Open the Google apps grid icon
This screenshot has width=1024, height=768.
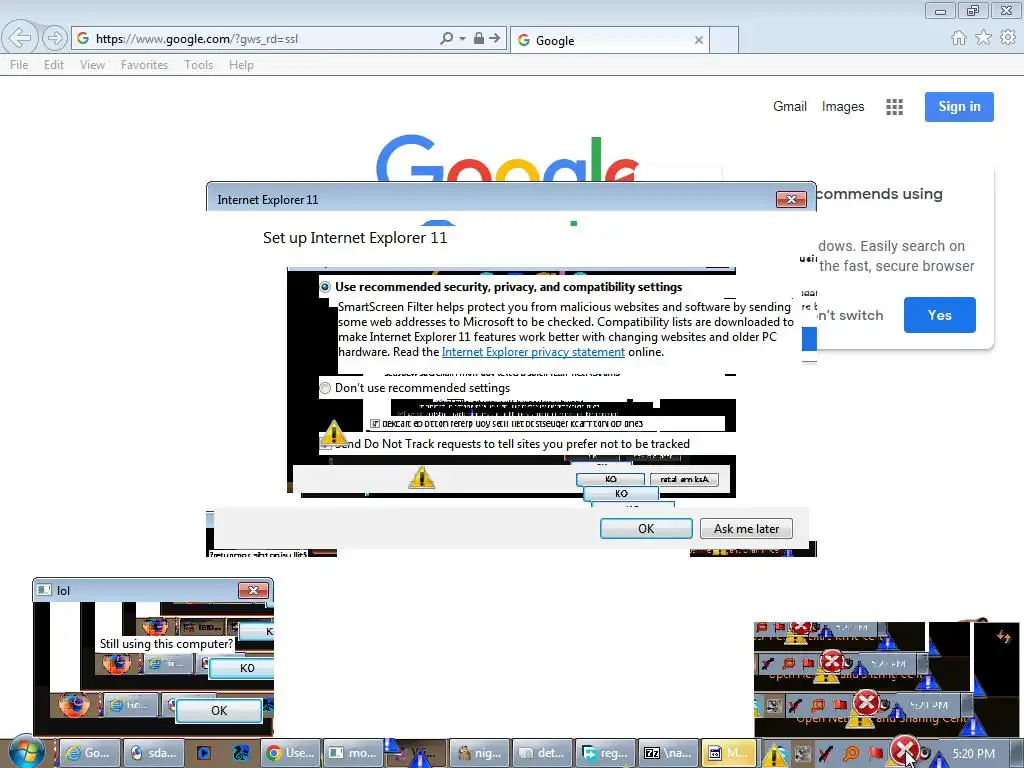click(x=894, y=107)
